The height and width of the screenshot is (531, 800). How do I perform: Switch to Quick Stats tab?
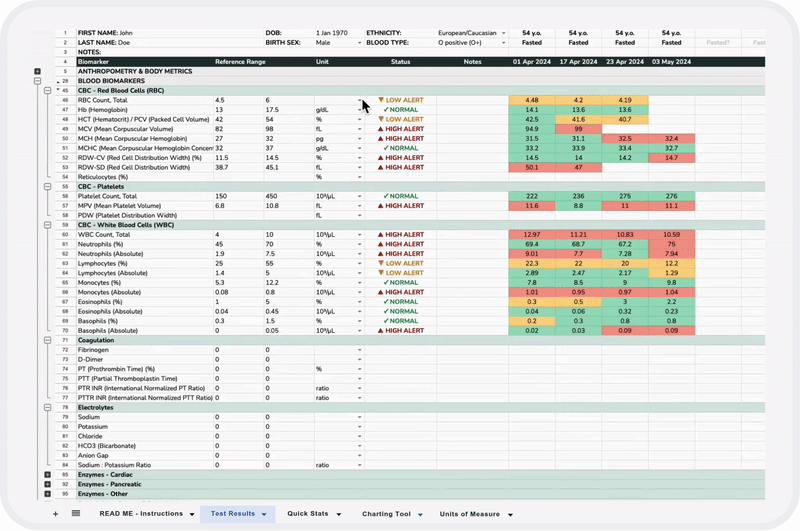pyautogui.click(x=308, y=514)
